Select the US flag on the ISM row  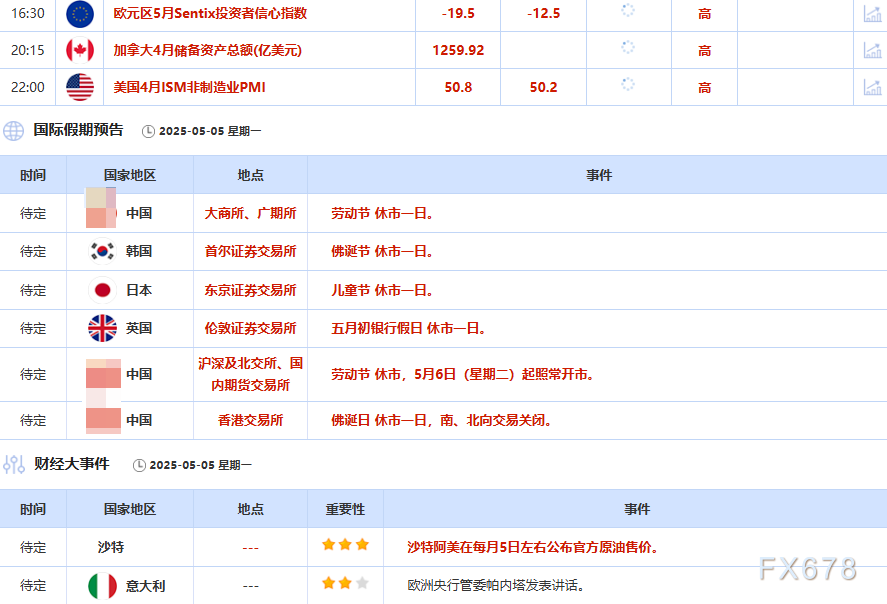(79, 87)
